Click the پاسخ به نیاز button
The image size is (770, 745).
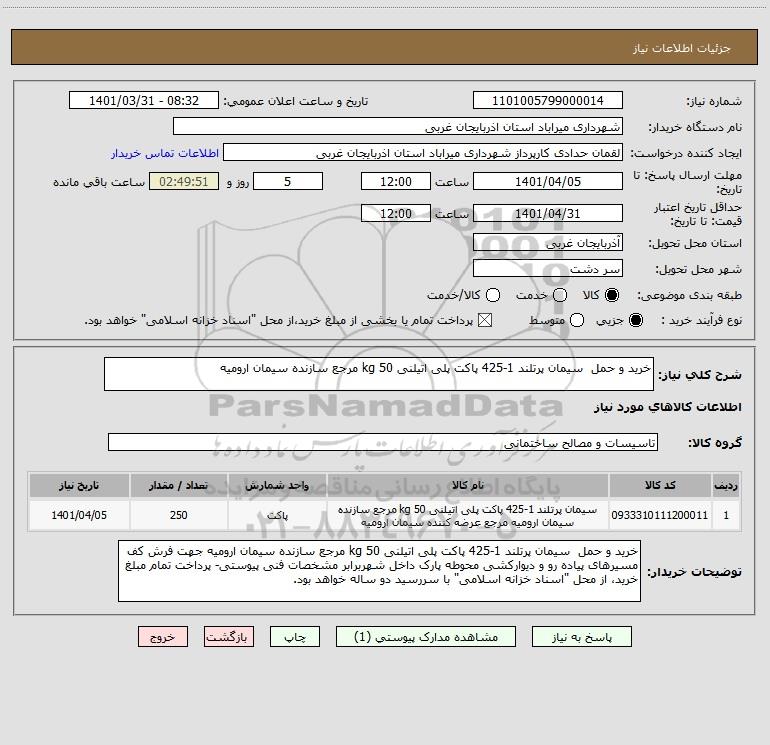582,637
